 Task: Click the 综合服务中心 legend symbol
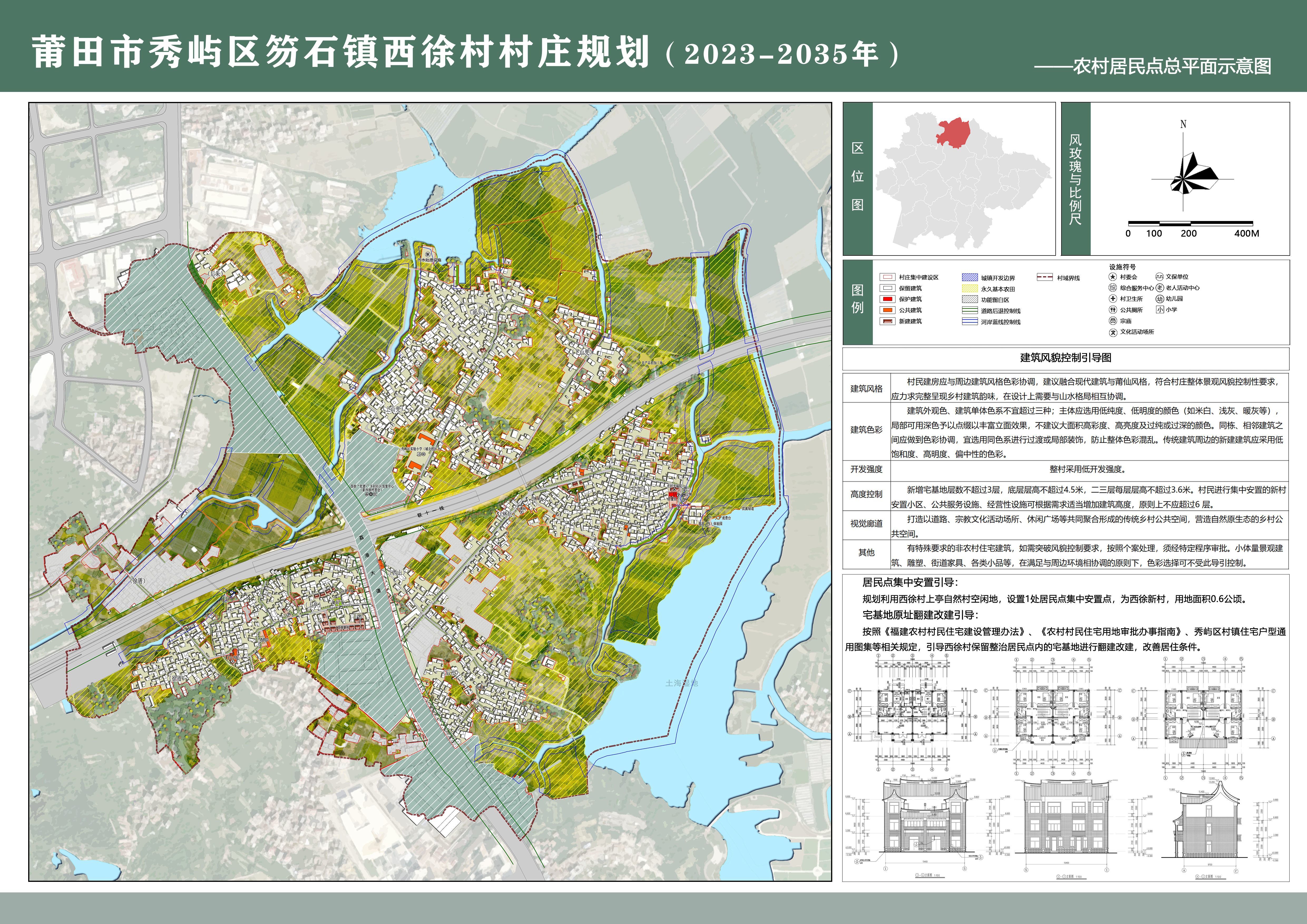1113,288
